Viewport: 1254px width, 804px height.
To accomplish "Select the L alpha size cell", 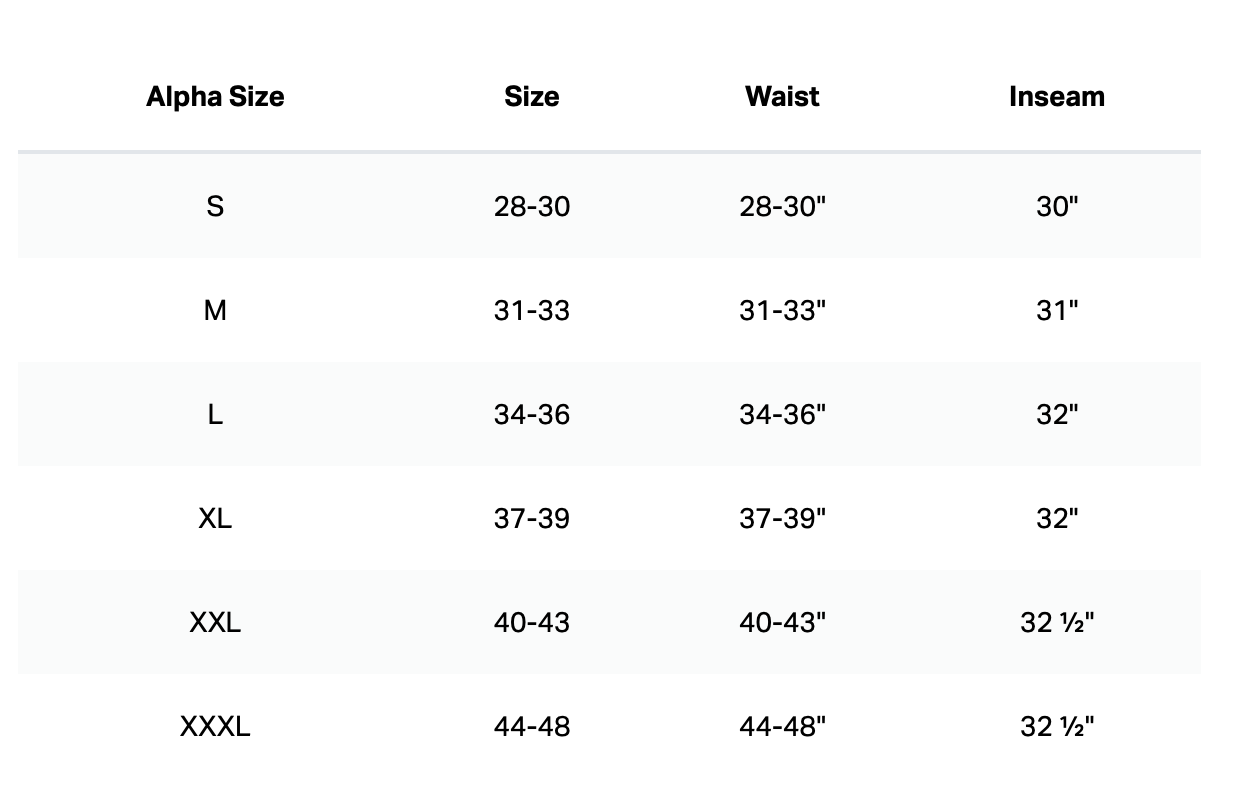I will (215, 415).
